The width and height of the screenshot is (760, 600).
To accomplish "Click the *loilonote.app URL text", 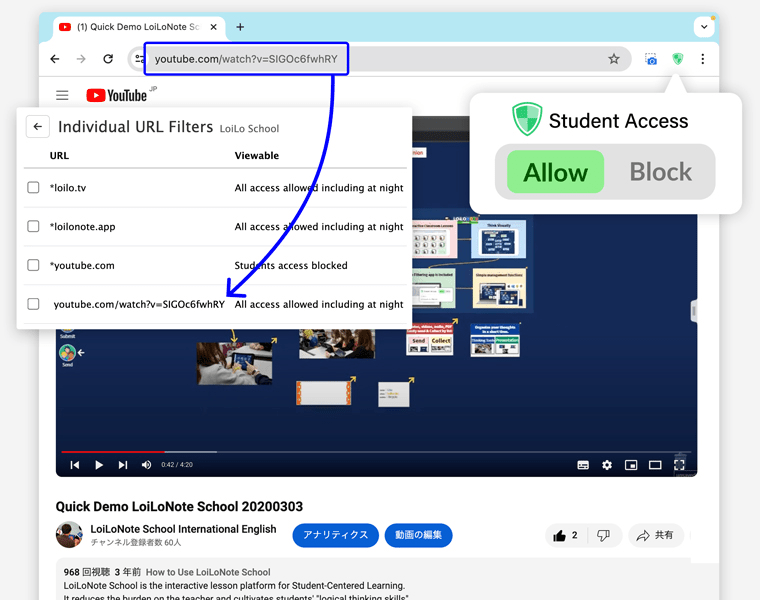I will click(x=82, y=226).
